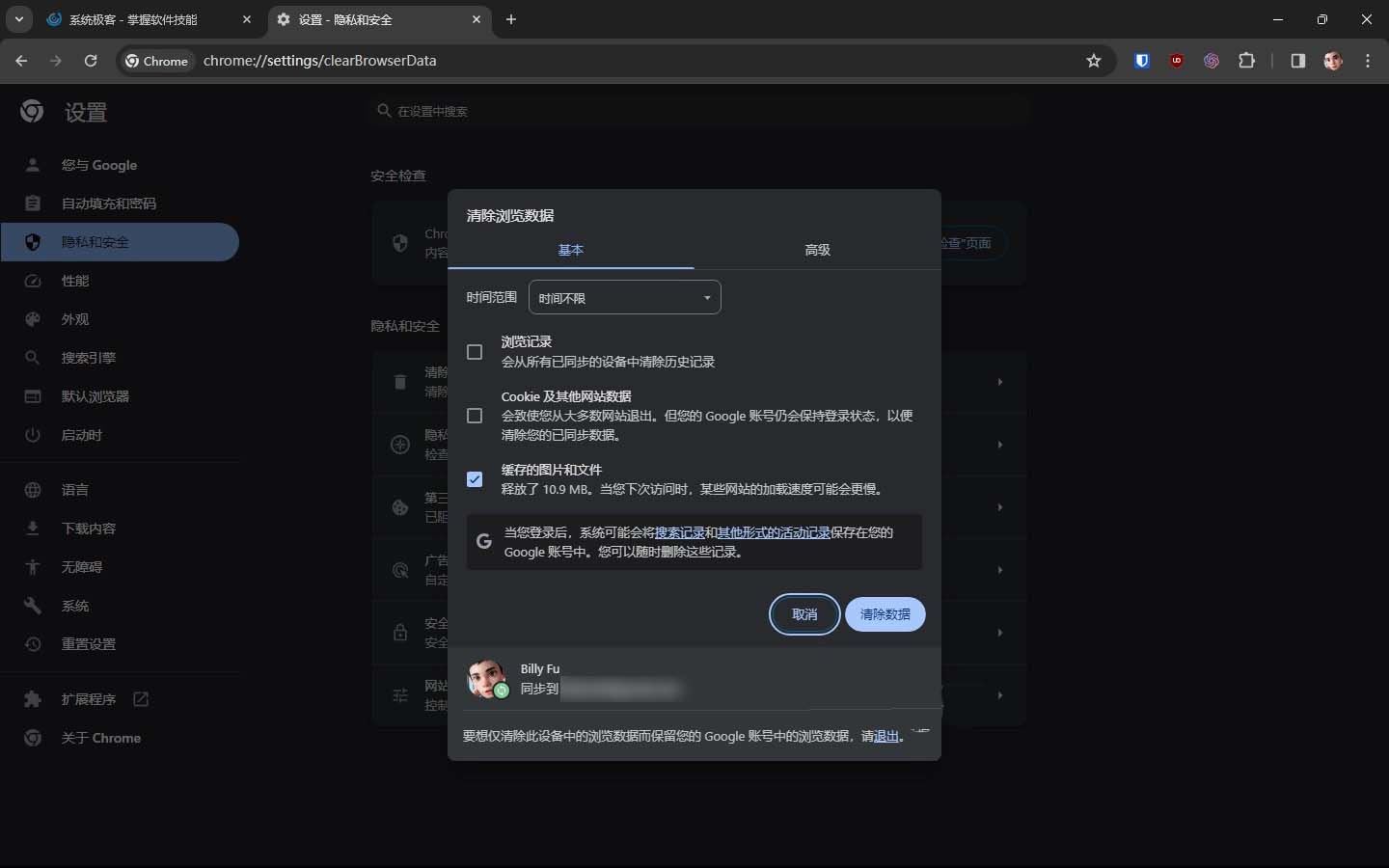Open the 其他形式的活动记录 link
Viewport: 1389px width, 868px height.
[774, 532]
